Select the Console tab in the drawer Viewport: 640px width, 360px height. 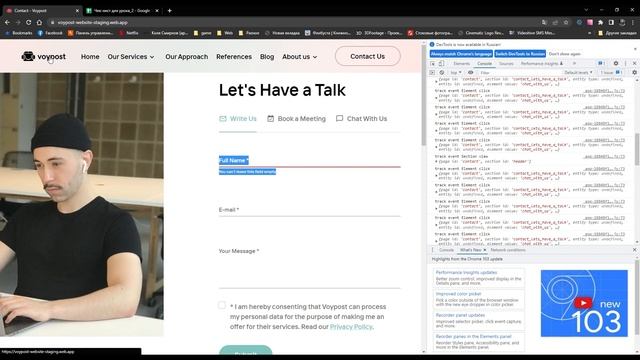click(x=446, y=250)
